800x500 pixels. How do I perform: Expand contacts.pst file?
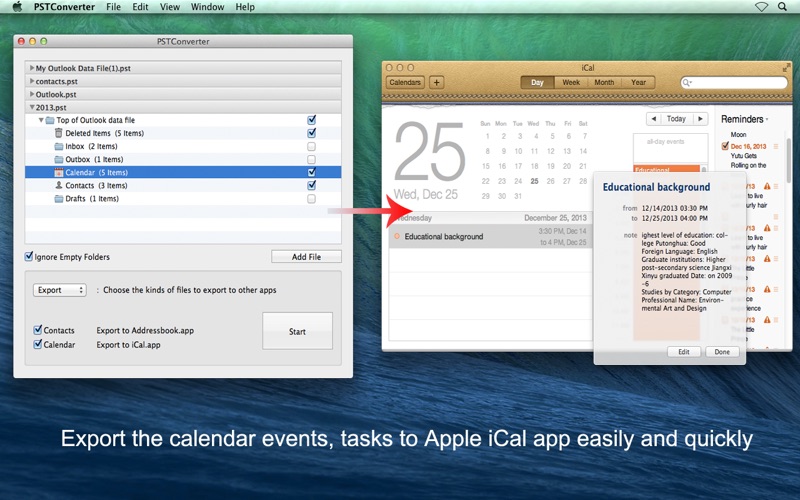click(x=32, y=81)
